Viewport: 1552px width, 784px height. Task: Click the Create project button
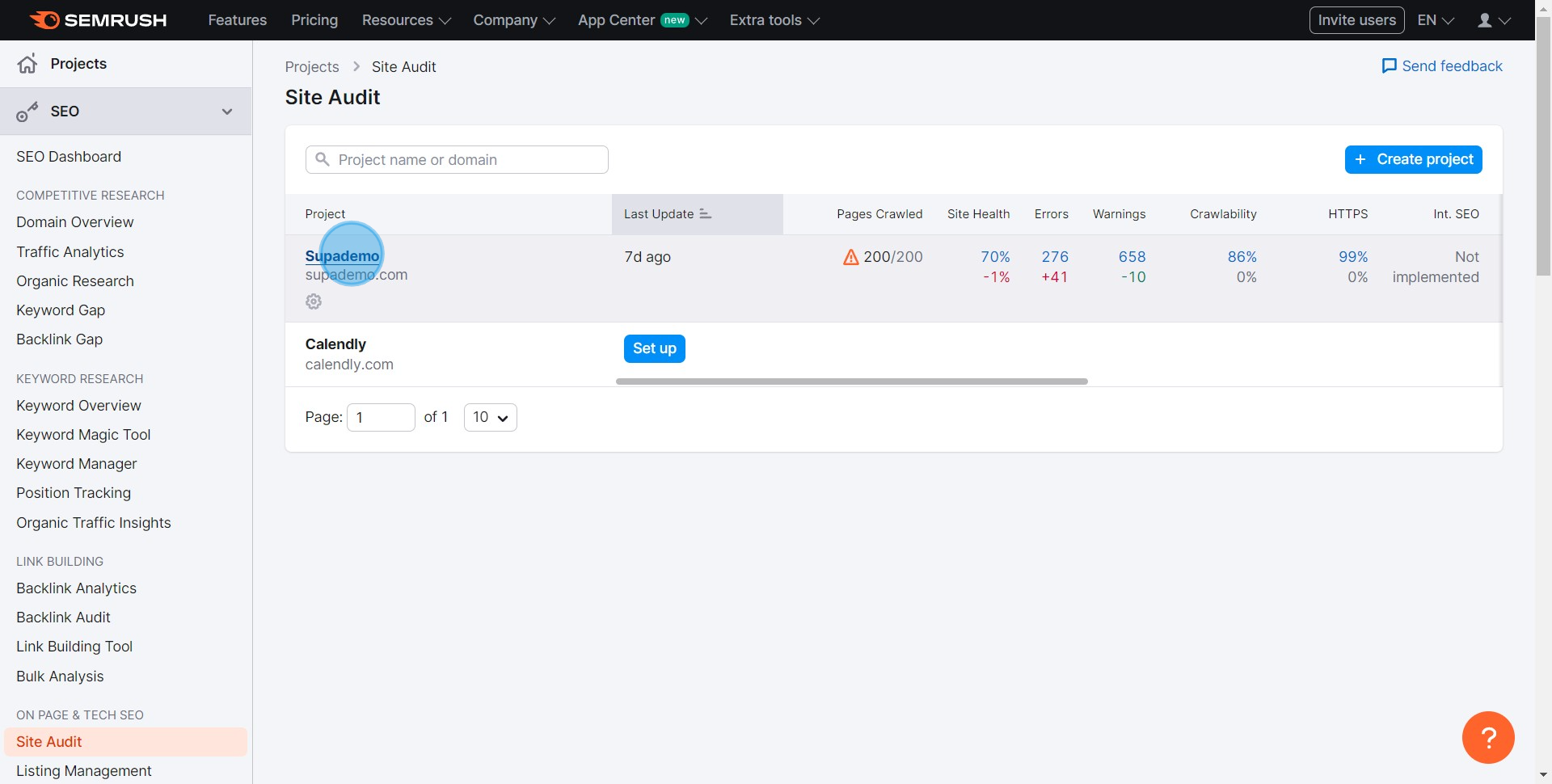[x=1413, y=159]
